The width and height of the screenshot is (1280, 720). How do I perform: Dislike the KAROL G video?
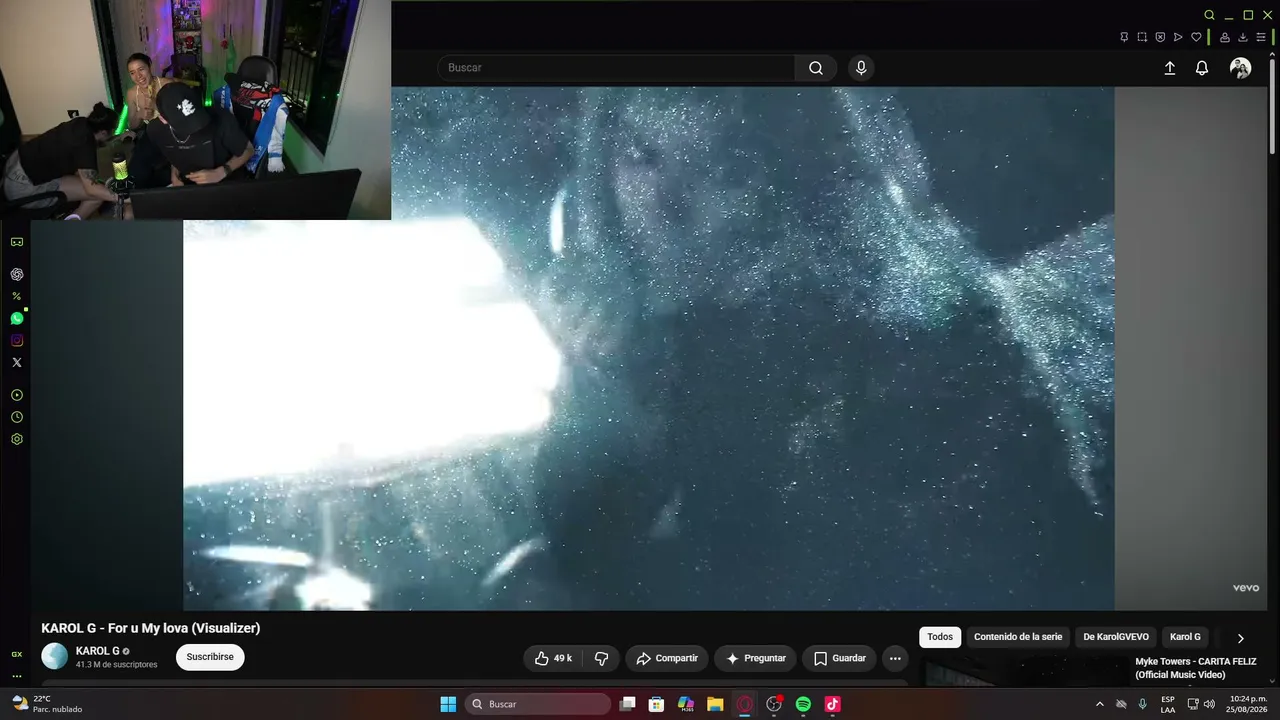click(602, 658)
